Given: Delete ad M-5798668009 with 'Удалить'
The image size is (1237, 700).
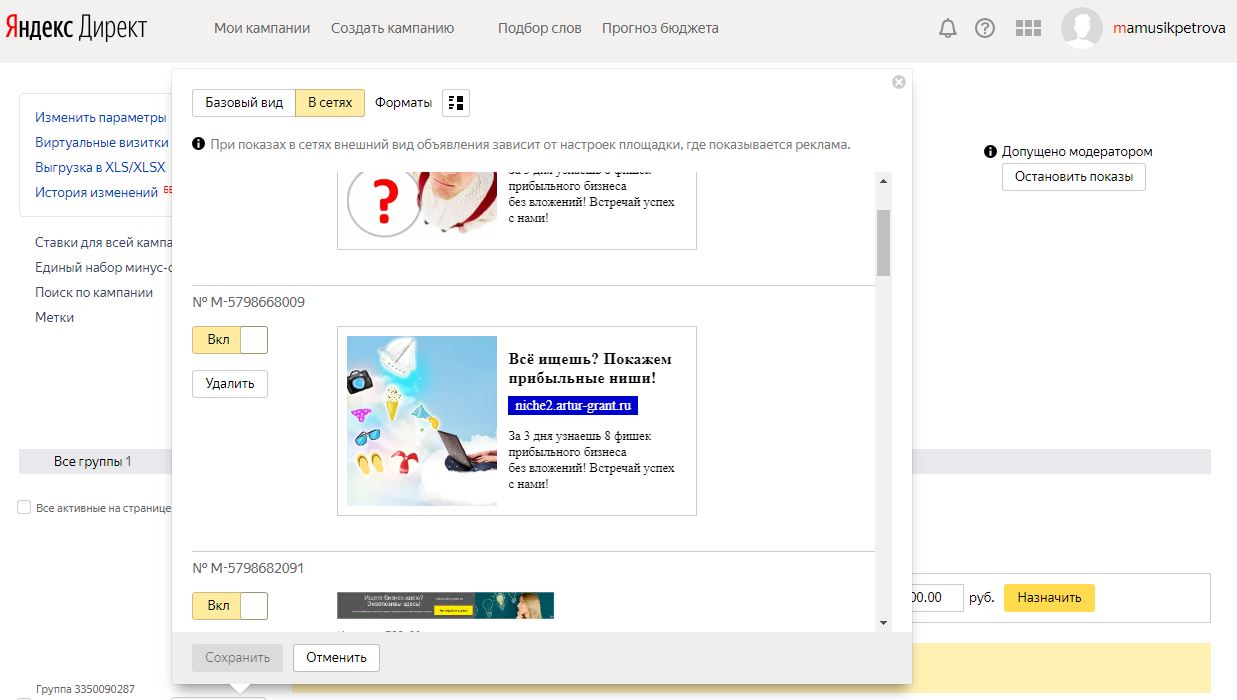Looking at the screenshot, I should tap(230, 384).
